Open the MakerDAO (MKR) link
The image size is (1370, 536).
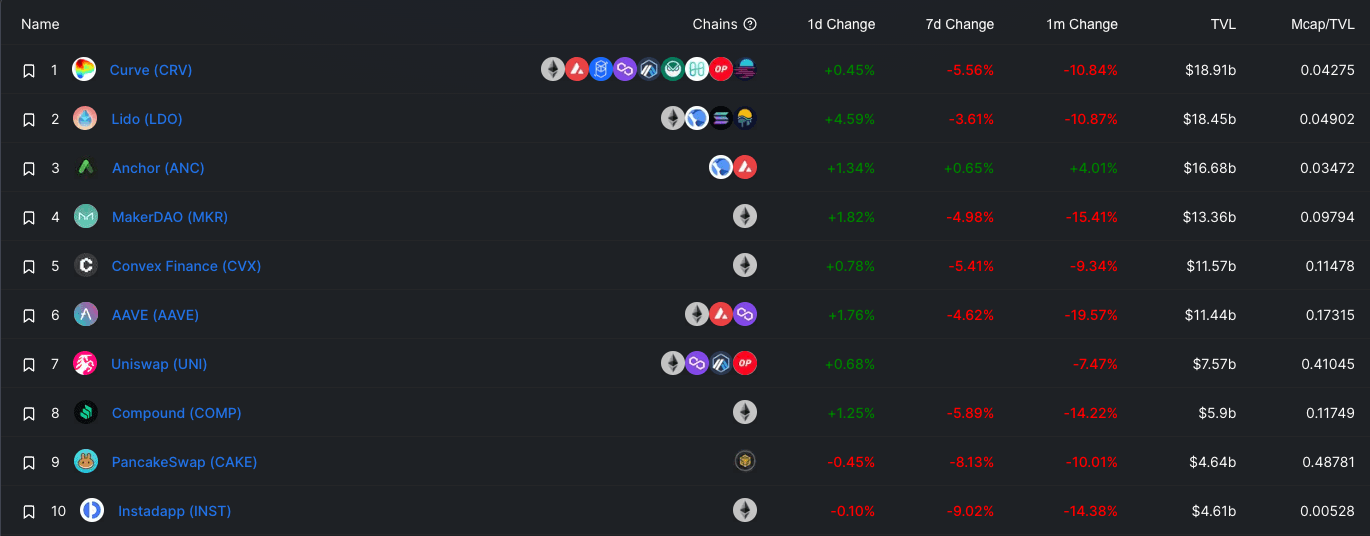(170, 217)
